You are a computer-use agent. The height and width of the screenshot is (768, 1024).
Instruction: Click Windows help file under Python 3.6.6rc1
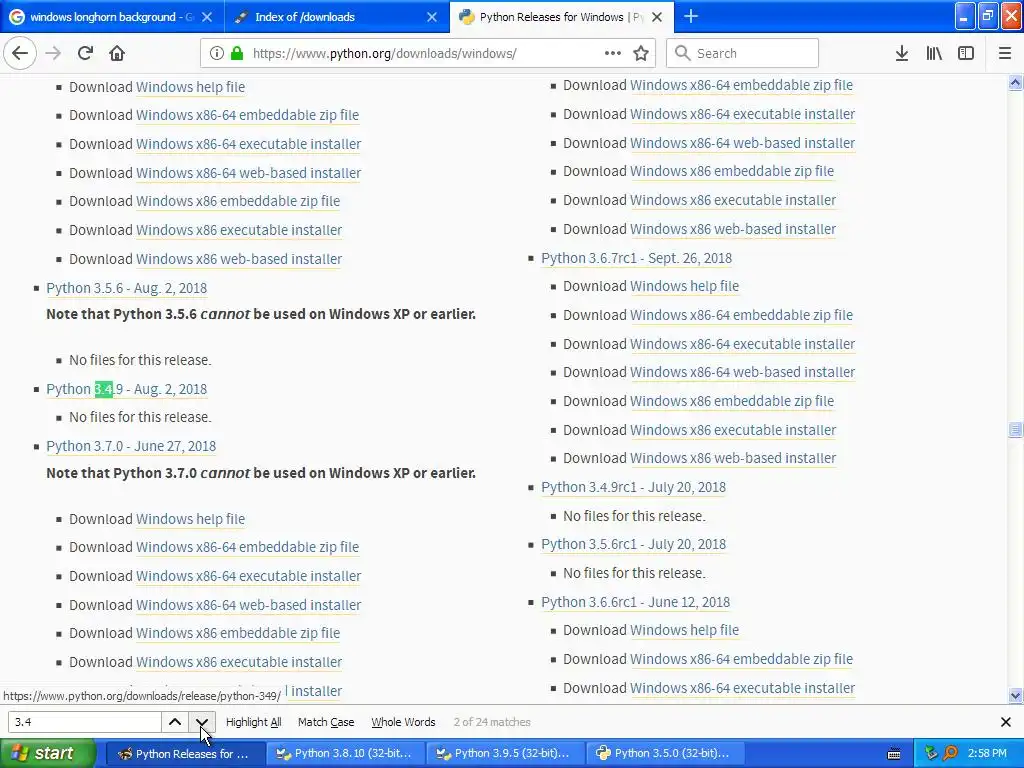click(x=684, y=630)
